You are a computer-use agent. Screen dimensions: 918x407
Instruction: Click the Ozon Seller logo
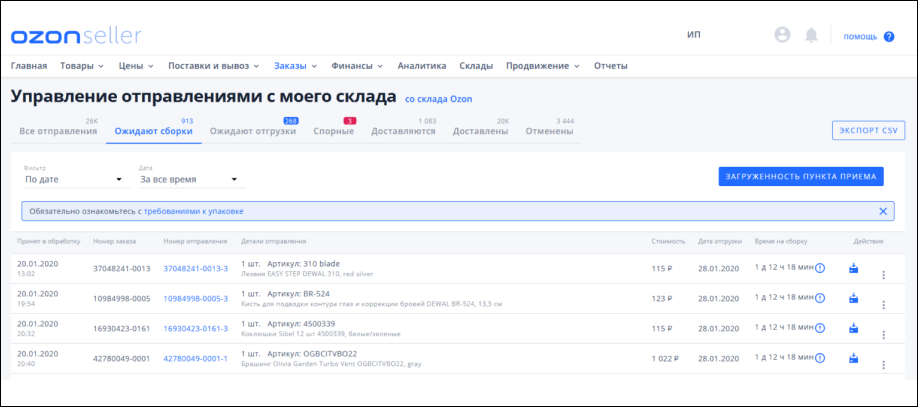pos(76,36)
